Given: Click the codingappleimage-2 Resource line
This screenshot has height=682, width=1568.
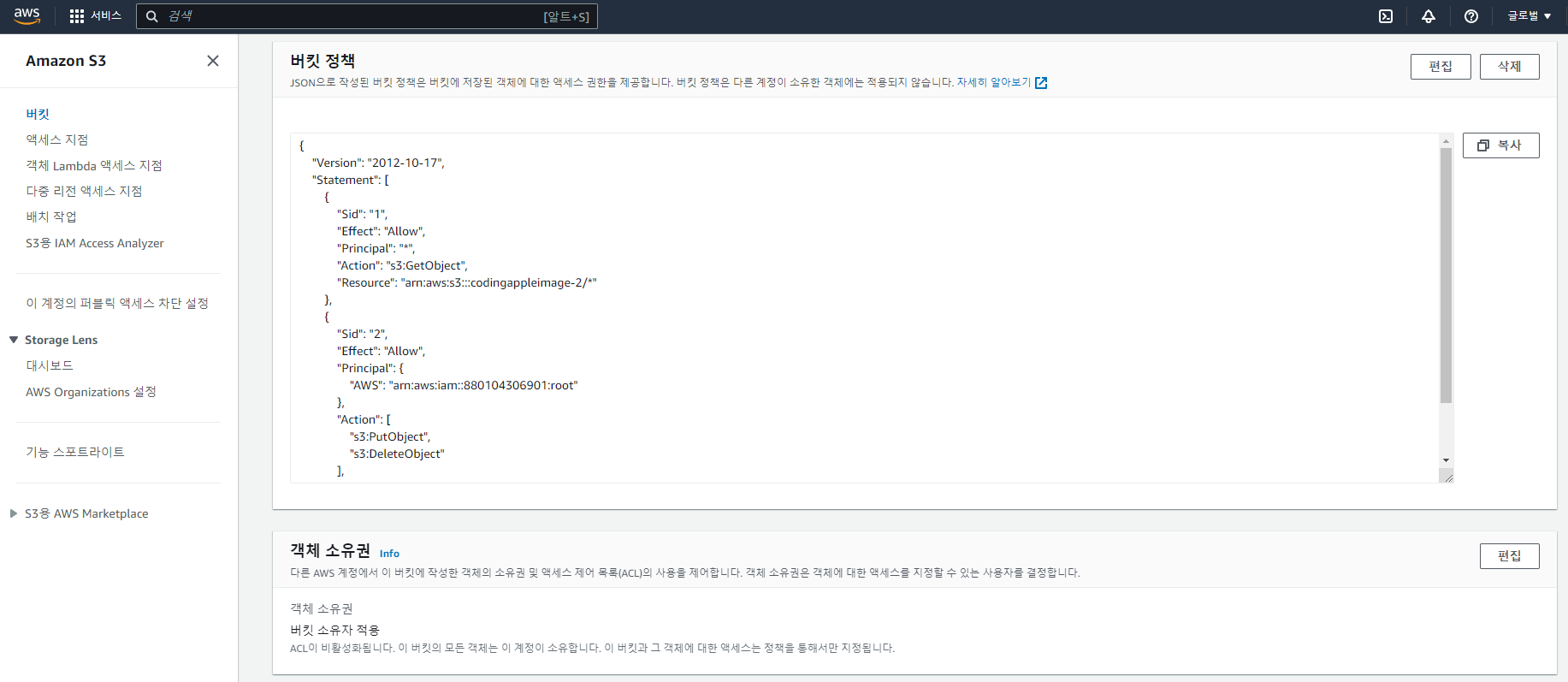Looking at the screenshot, I should [x=467, y=282].
